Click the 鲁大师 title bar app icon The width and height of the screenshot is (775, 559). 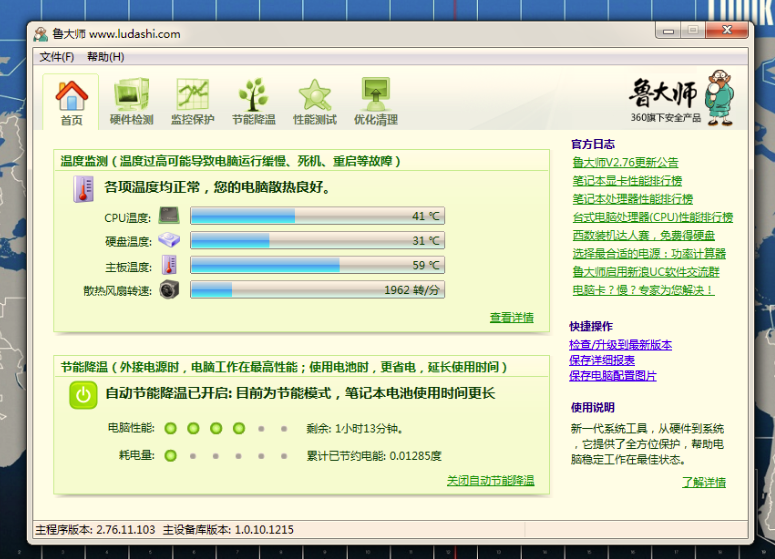tap(41, 34)
